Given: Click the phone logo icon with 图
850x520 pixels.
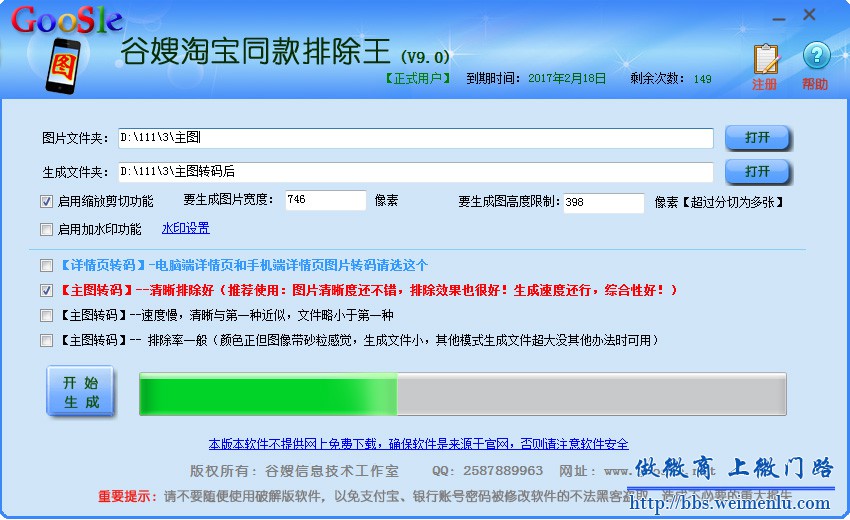Looking at the screenshot, I should (x=63, y=66).
